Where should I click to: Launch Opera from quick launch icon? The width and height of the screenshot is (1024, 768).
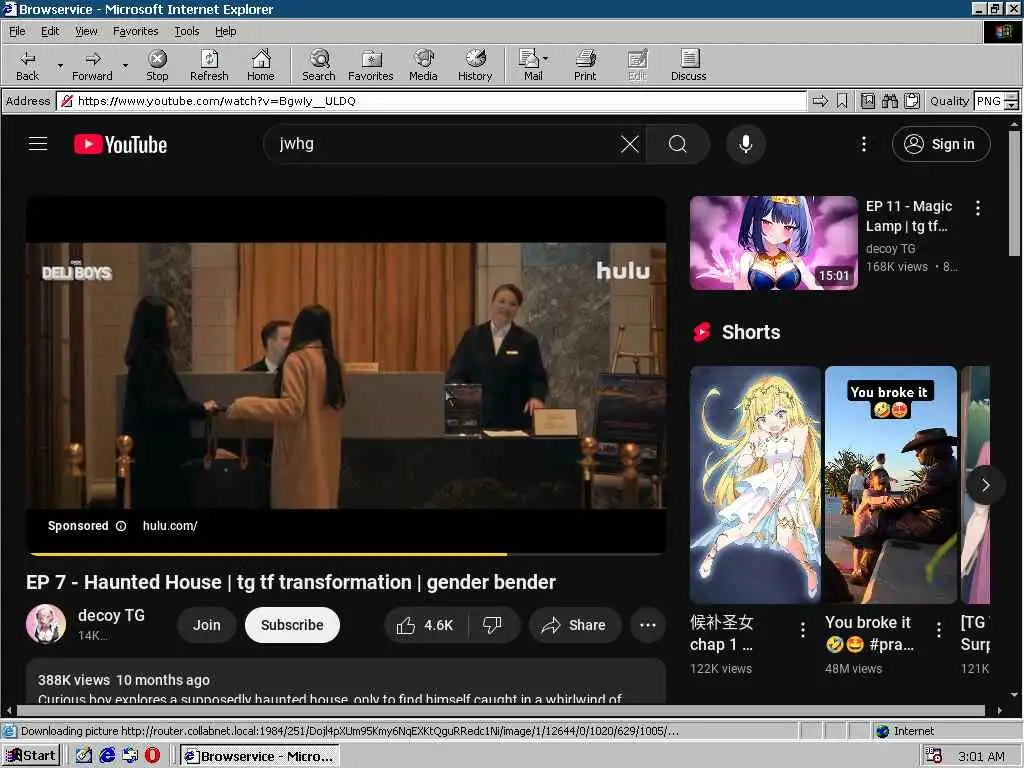[152, 756]
